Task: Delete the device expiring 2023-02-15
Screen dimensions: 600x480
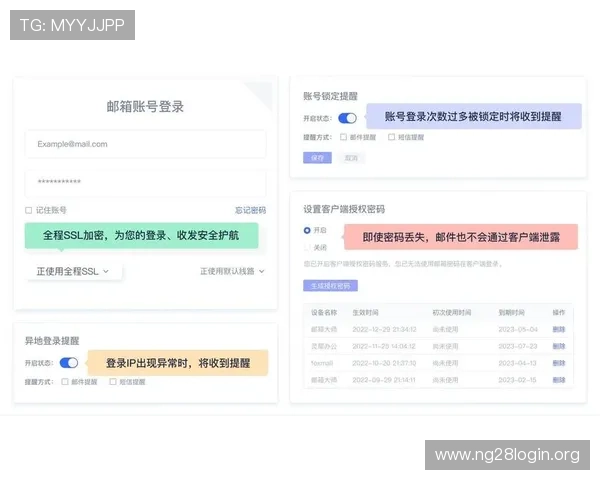Action: (x=559, y=380)
